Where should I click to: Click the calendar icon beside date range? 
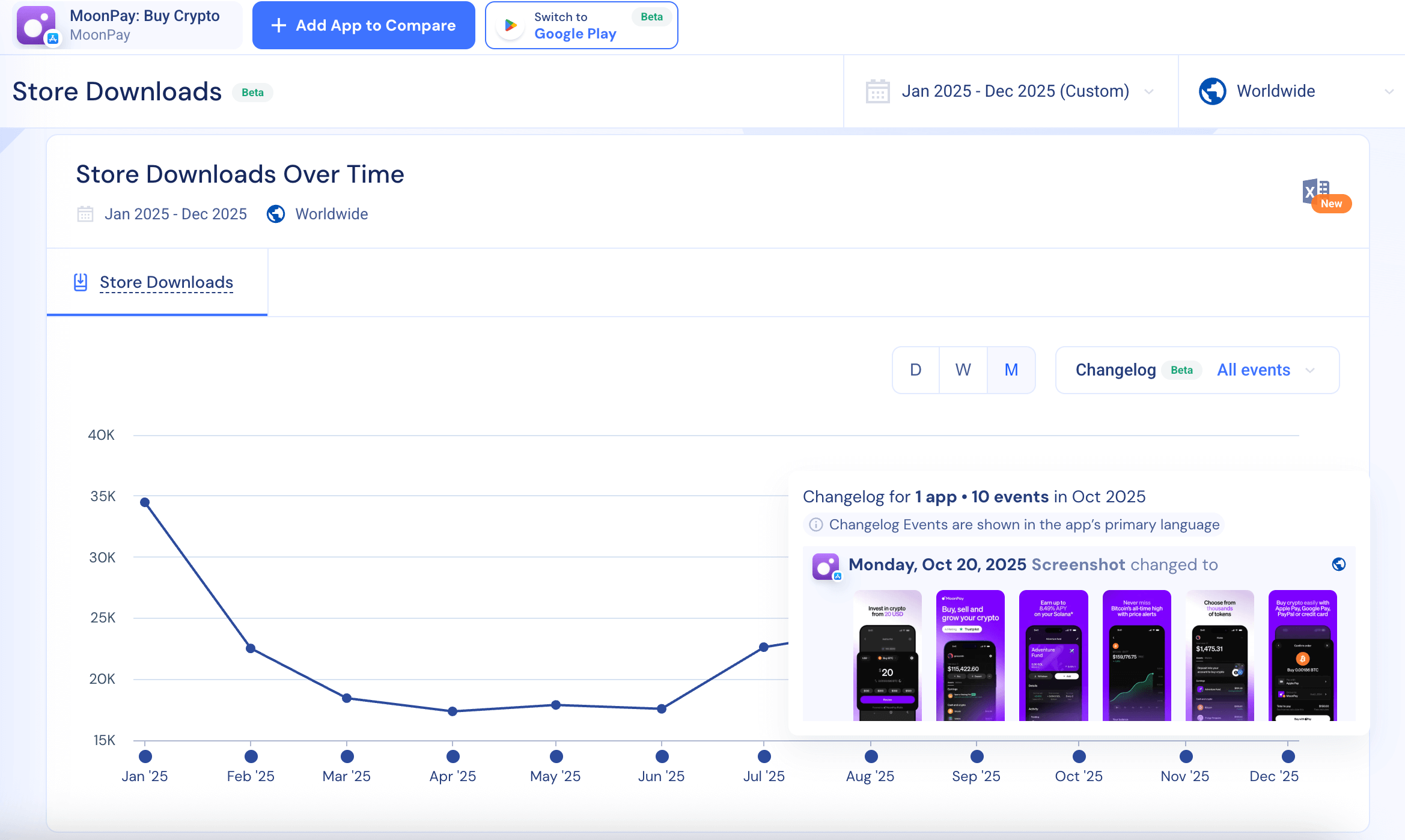[x=877, y=91]
